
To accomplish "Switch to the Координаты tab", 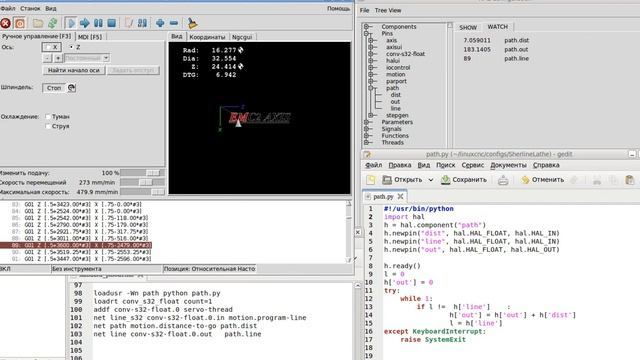I will tap(207, 37).
